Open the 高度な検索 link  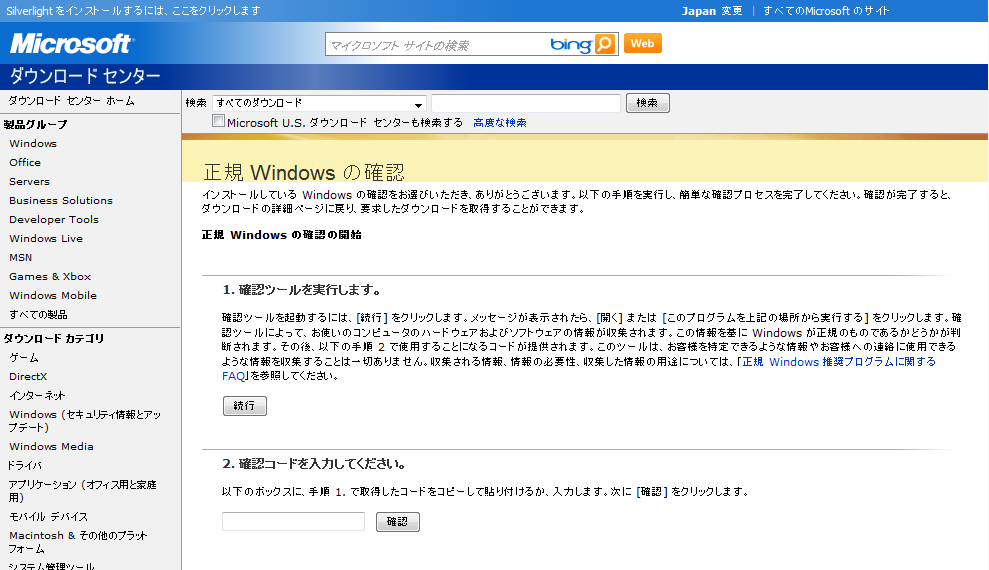(x=500, y=123)
